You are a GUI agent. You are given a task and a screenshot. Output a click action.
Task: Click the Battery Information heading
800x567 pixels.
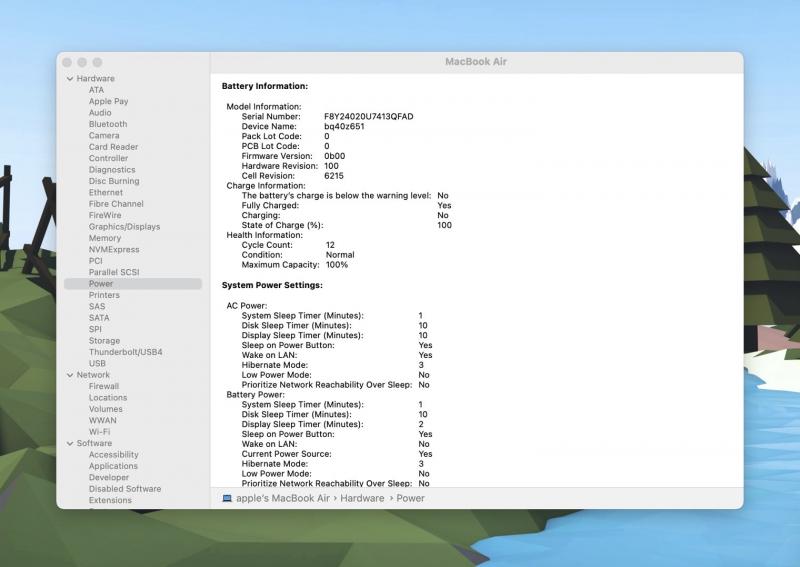(265, 86)
